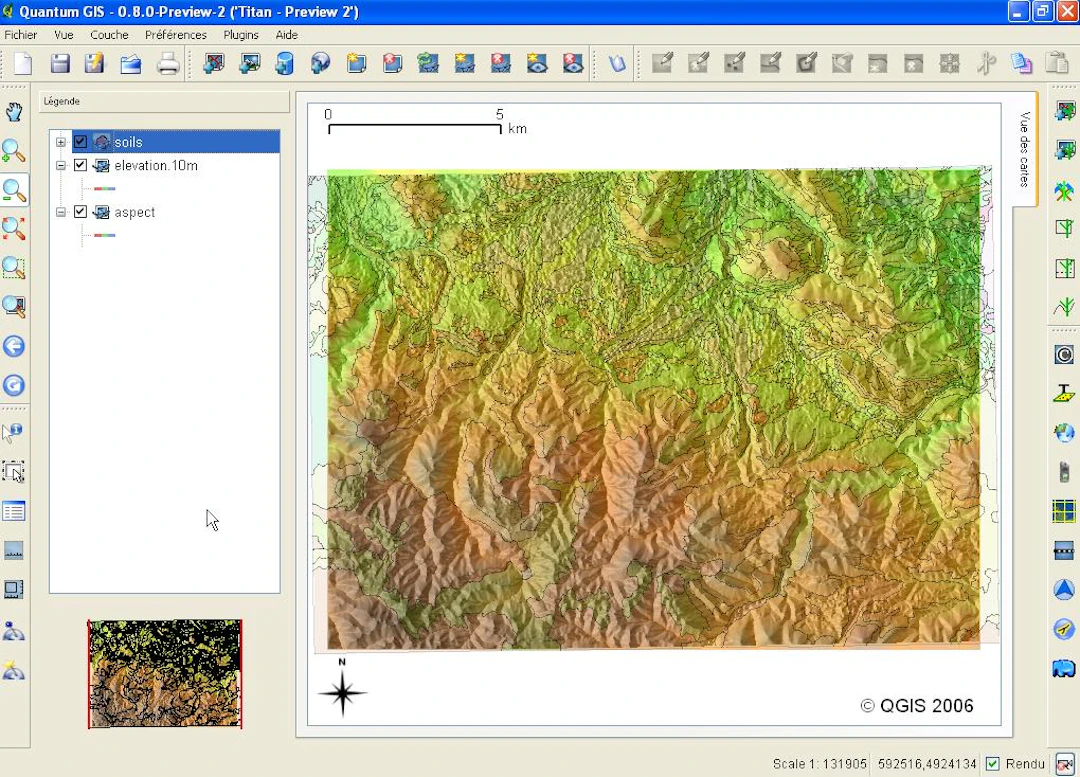Image resolution: width=1080 pixels, height=777 pixels.
Task: Open the attribute table tool
Action: 14,510
